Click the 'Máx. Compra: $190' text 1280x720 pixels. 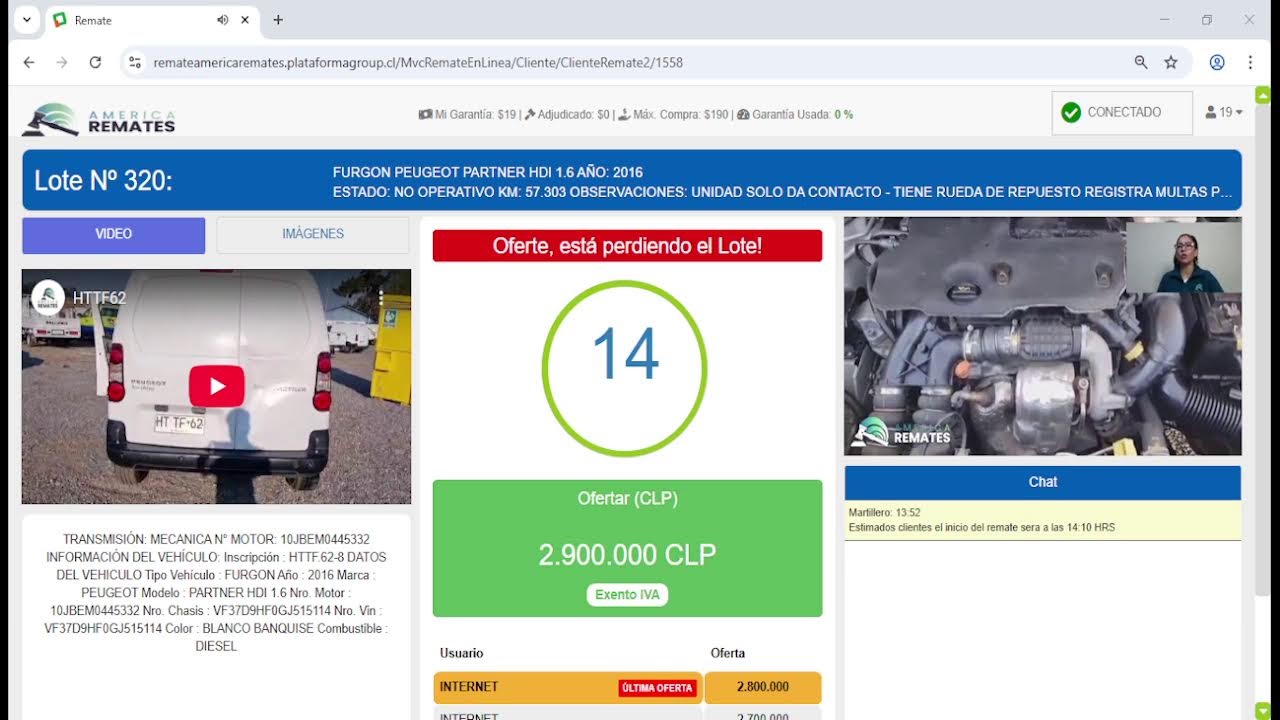point(680,115)
